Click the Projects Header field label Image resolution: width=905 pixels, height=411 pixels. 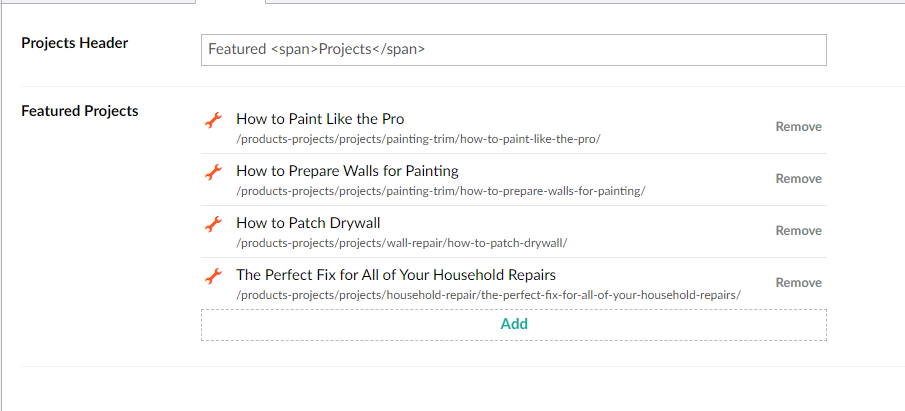[75, 43]
